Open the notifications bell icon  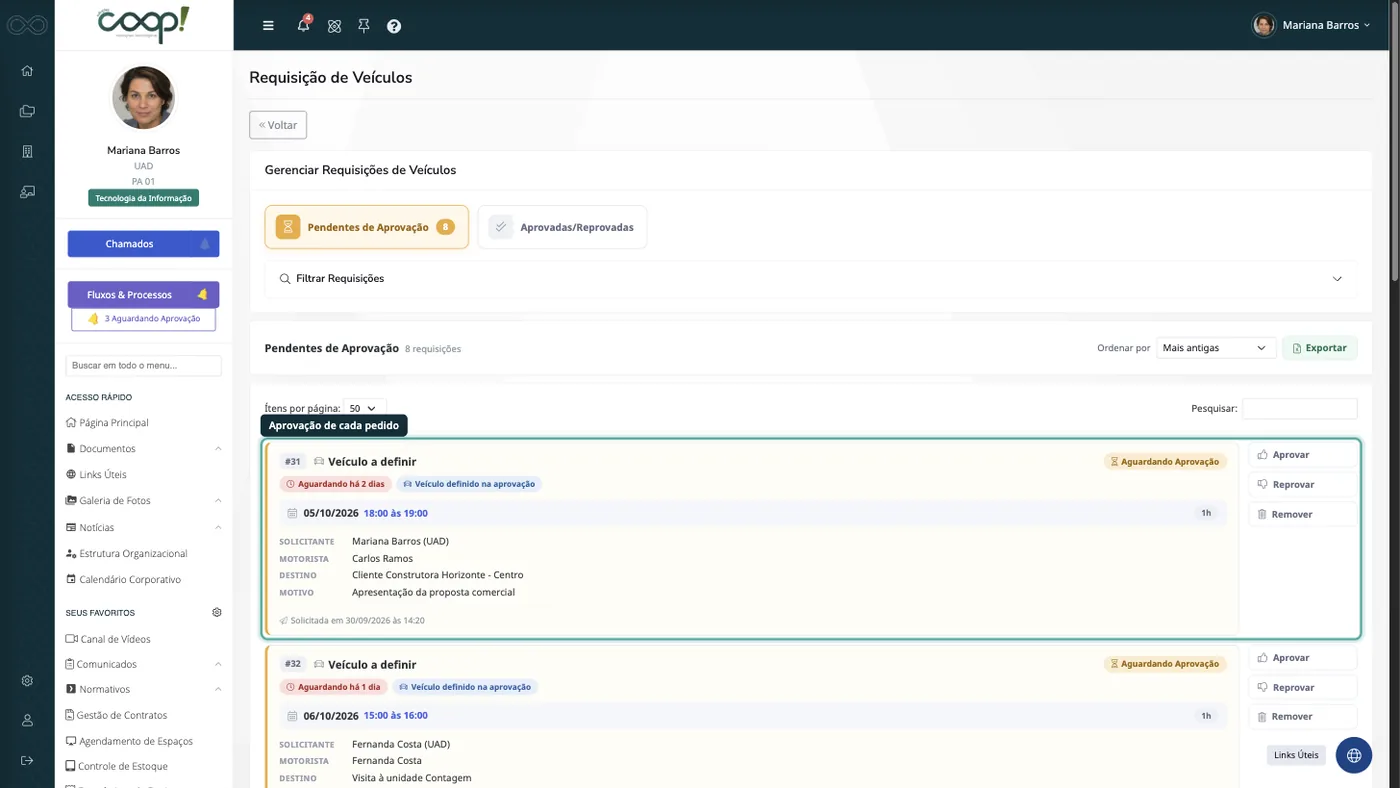click(x=304, y=25)
